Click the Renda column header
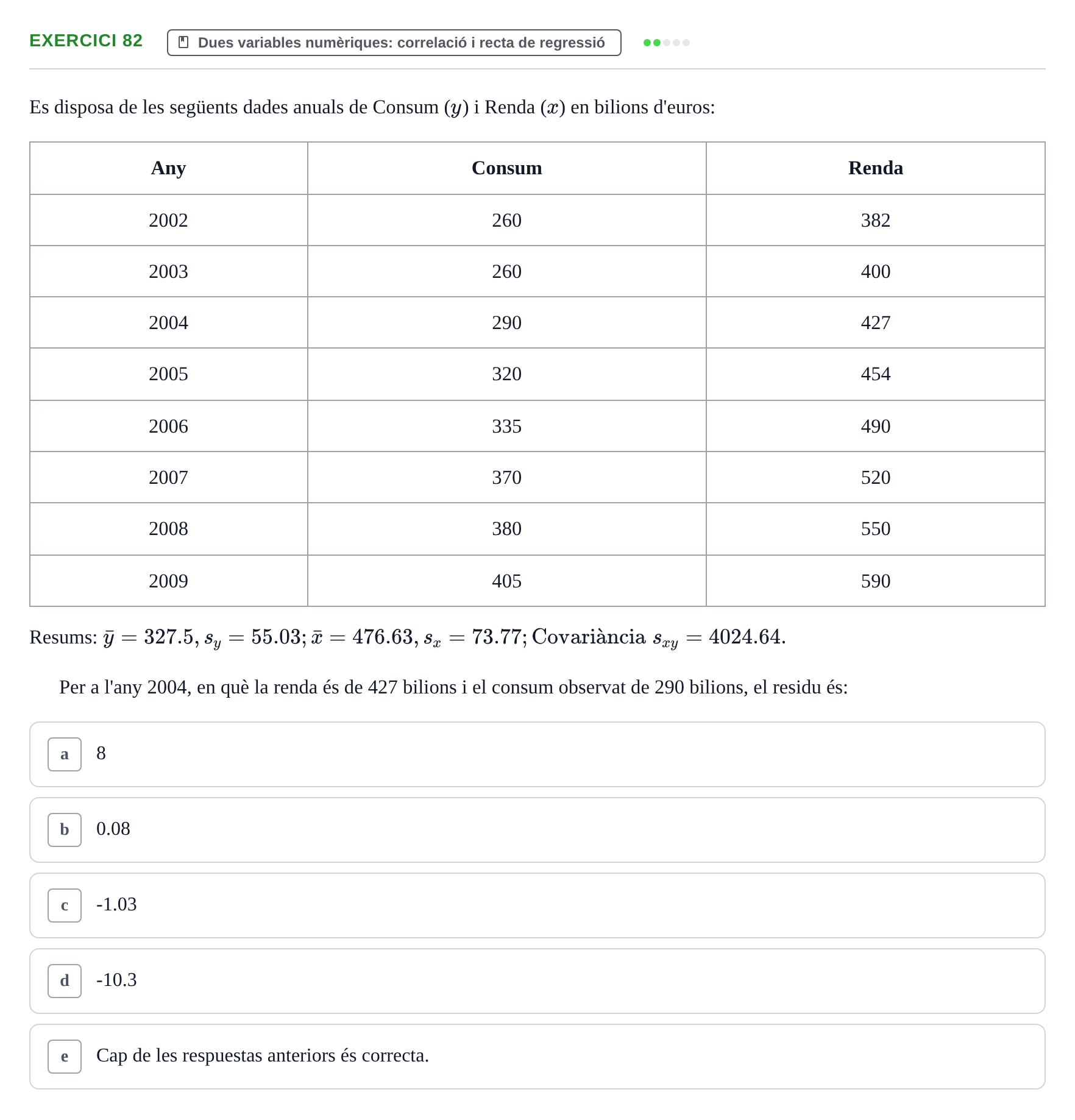This screenshot has height=1120, width=1075. click(876, 168)
